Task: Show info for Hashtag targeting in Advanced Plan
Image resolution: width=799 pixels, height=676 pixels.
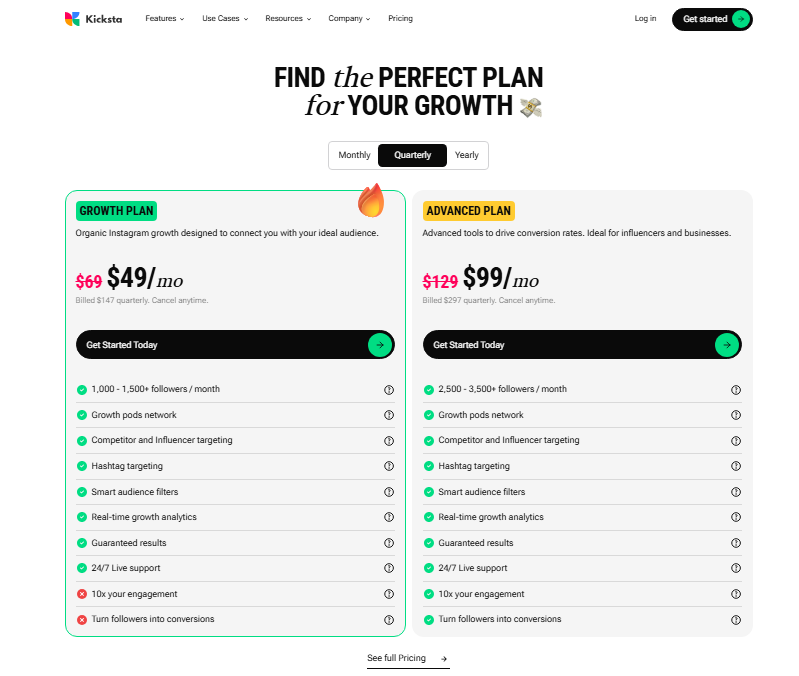Action: (x=736, y=466)
